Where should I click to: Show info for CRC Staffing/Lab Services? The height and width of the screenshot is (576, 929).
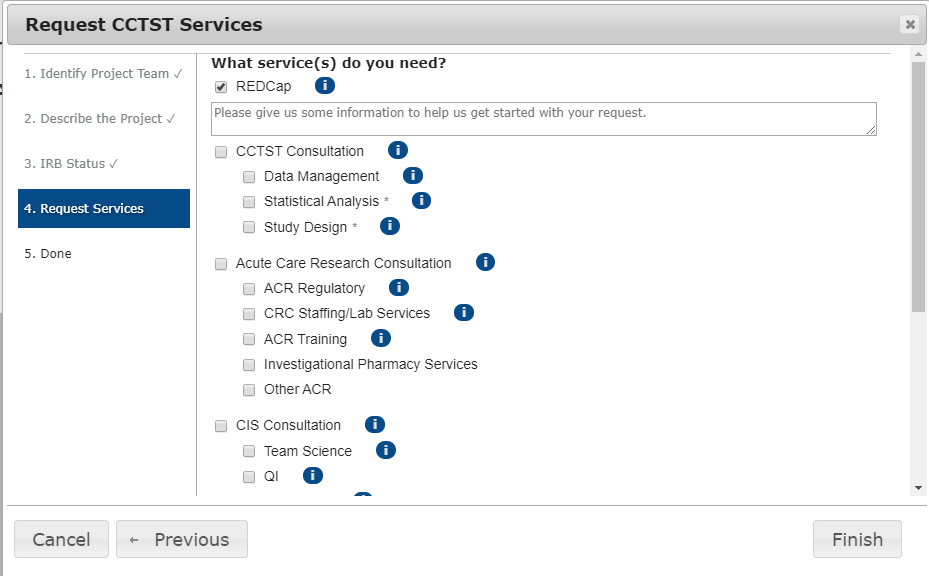tap(463, 312)
